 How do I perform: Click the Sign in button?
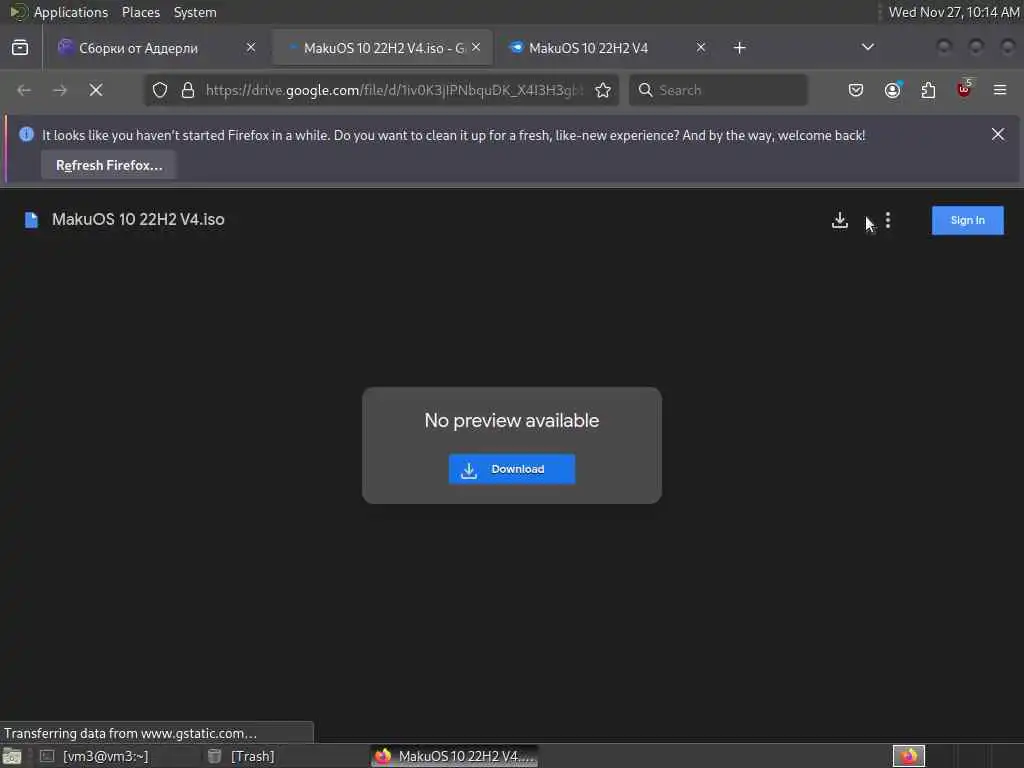[x=967, y=220]
